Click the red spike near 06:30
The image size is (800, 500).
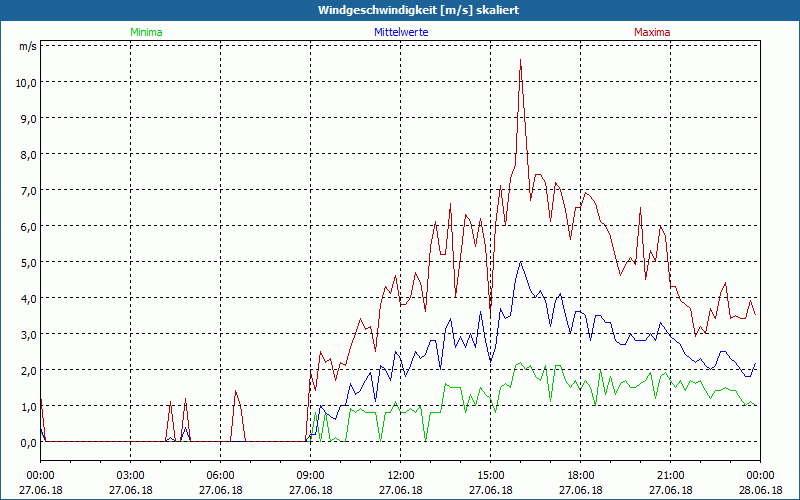pos(236,391)
